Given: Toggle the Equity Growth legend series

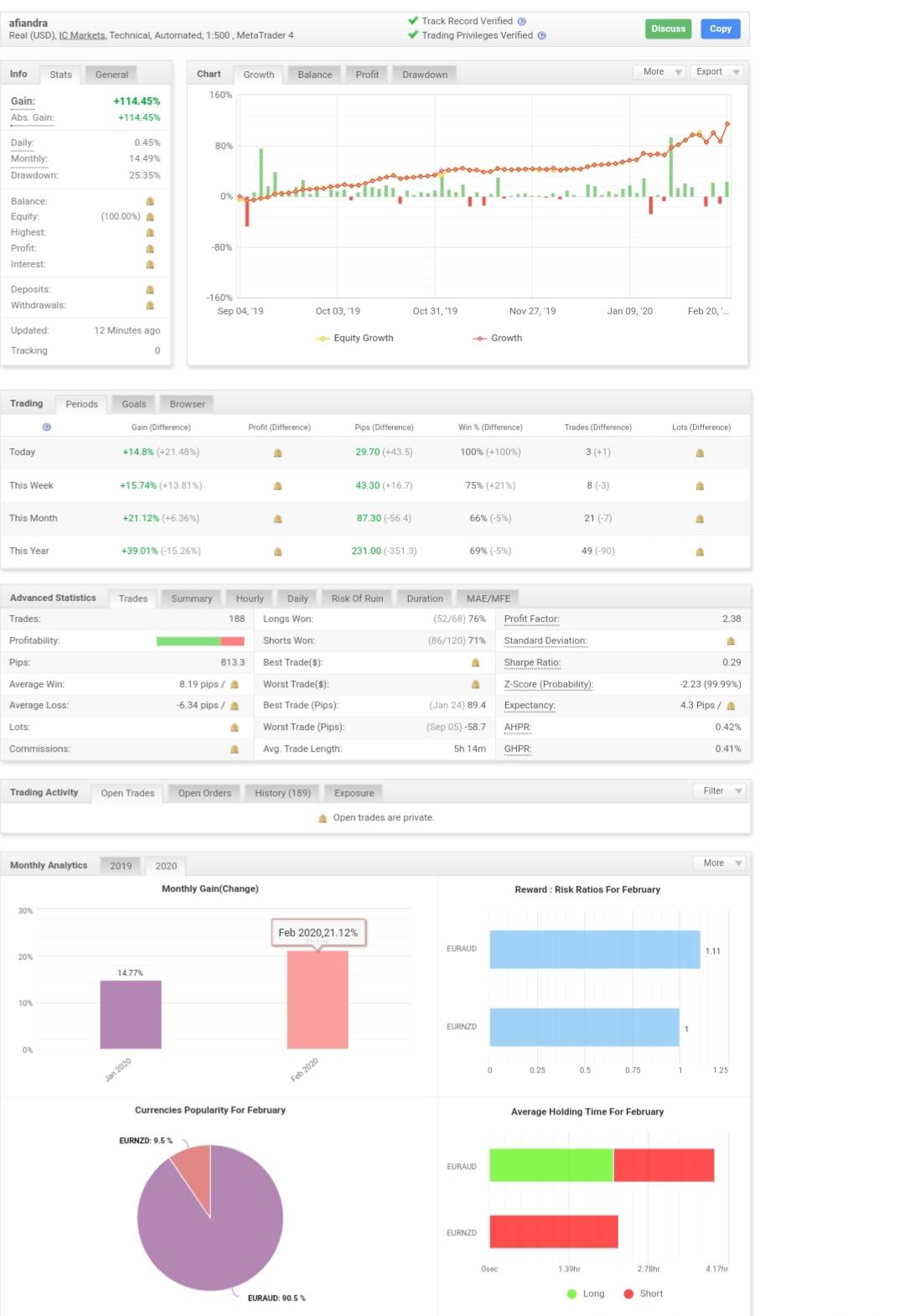Looking at the screenshot, I should pos(354,339).
